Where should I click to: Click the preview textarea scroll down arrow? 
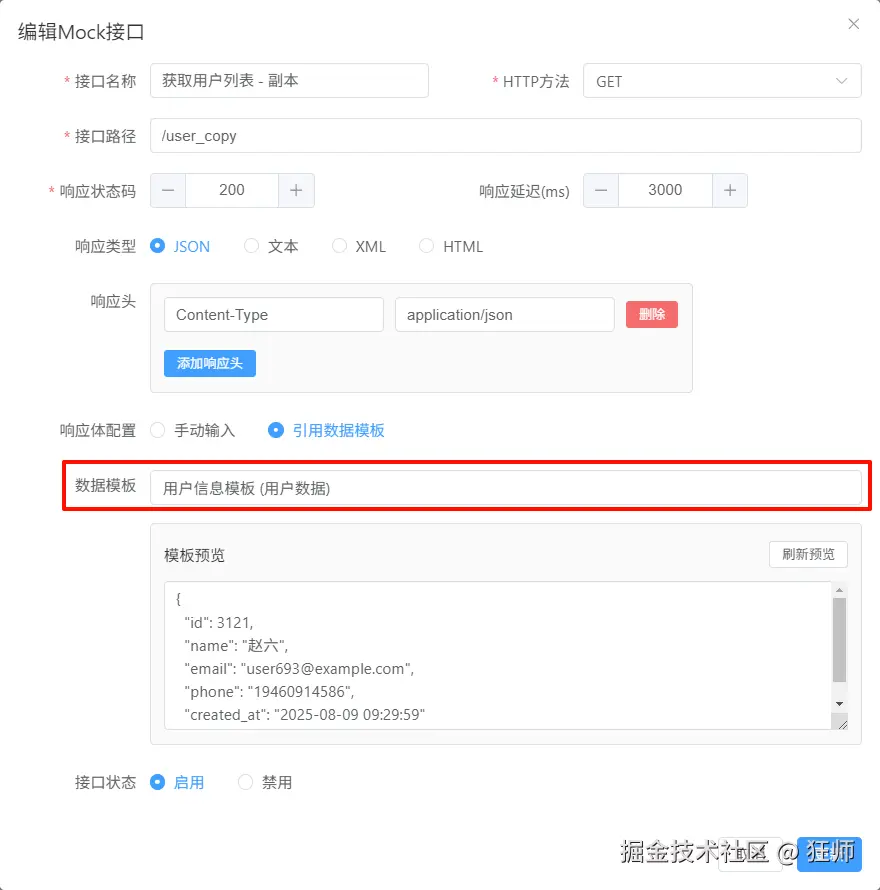[839, 704]
